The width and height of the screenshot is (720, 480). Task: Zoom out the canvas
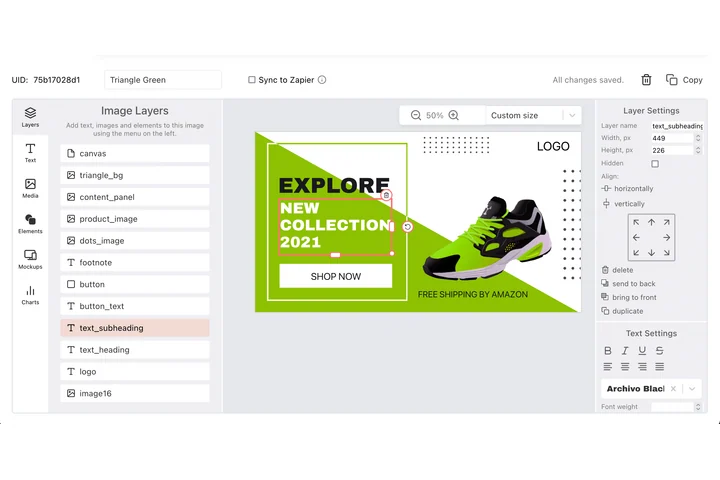(416, 115)
